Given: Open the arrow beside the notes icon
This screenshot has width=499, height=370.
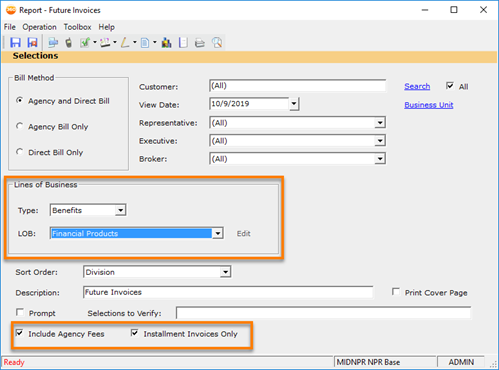Looking at the screenshot, I should (x=115, y=42).
